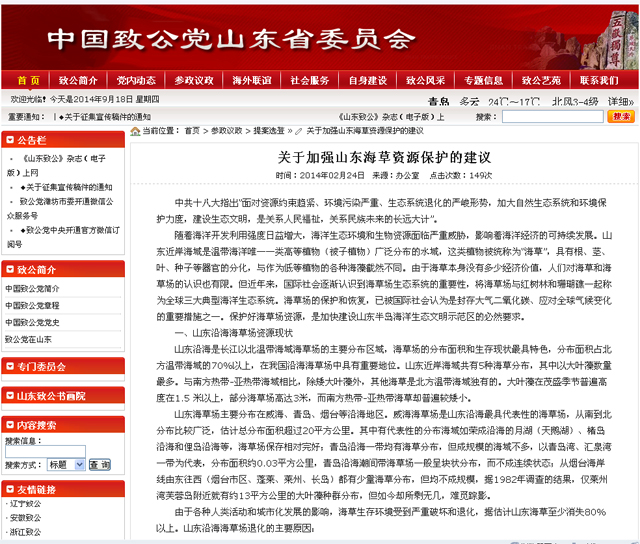Click the 首页 breadcrumb link

coord(192,131)
